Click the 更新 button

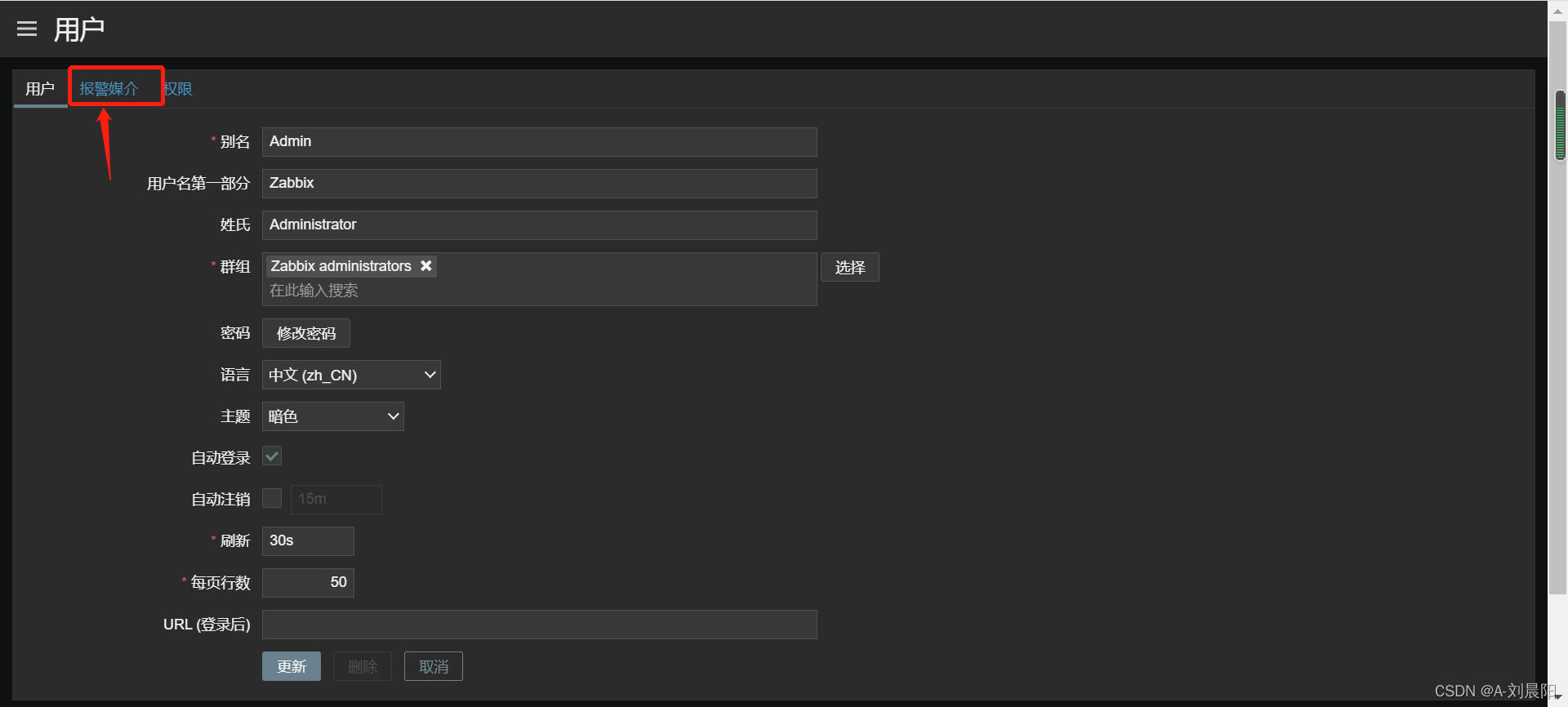(x=292, y=666)
